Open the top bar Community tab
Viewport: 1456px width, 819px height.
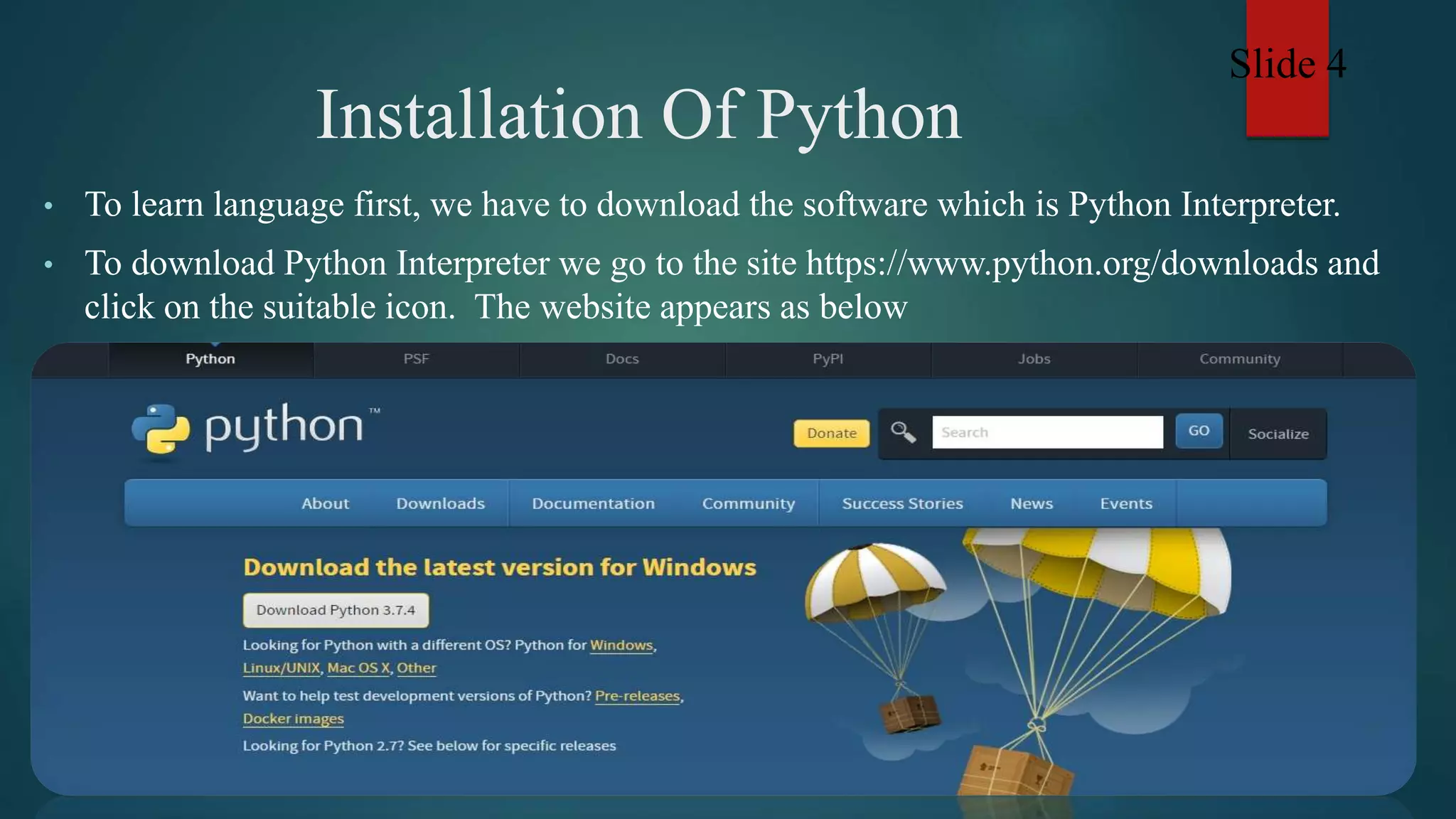1240,359
